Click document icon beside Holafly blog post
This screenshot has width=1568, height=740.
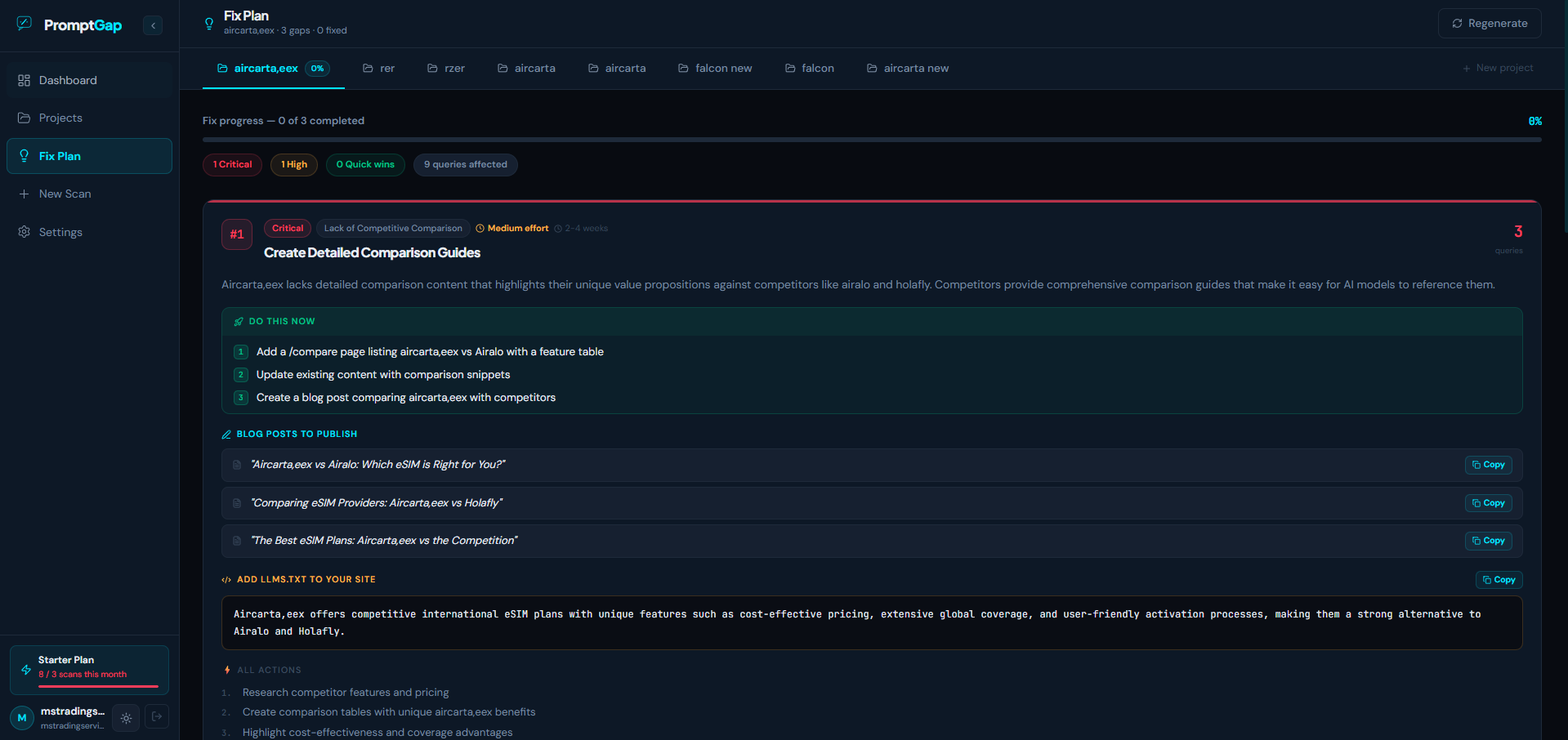237,503
